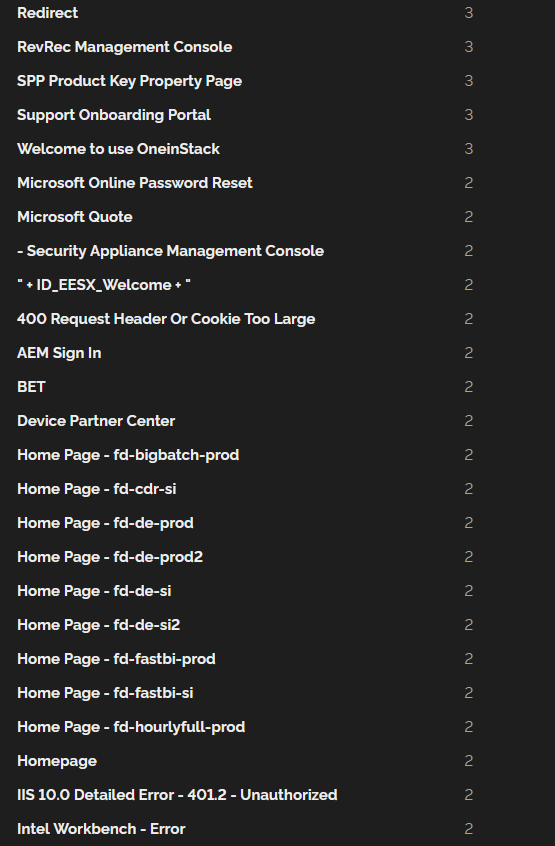Open Security Appliance Management Console entry
The width and height of the screenshot is (555, 846).
(x=170, y=251)
